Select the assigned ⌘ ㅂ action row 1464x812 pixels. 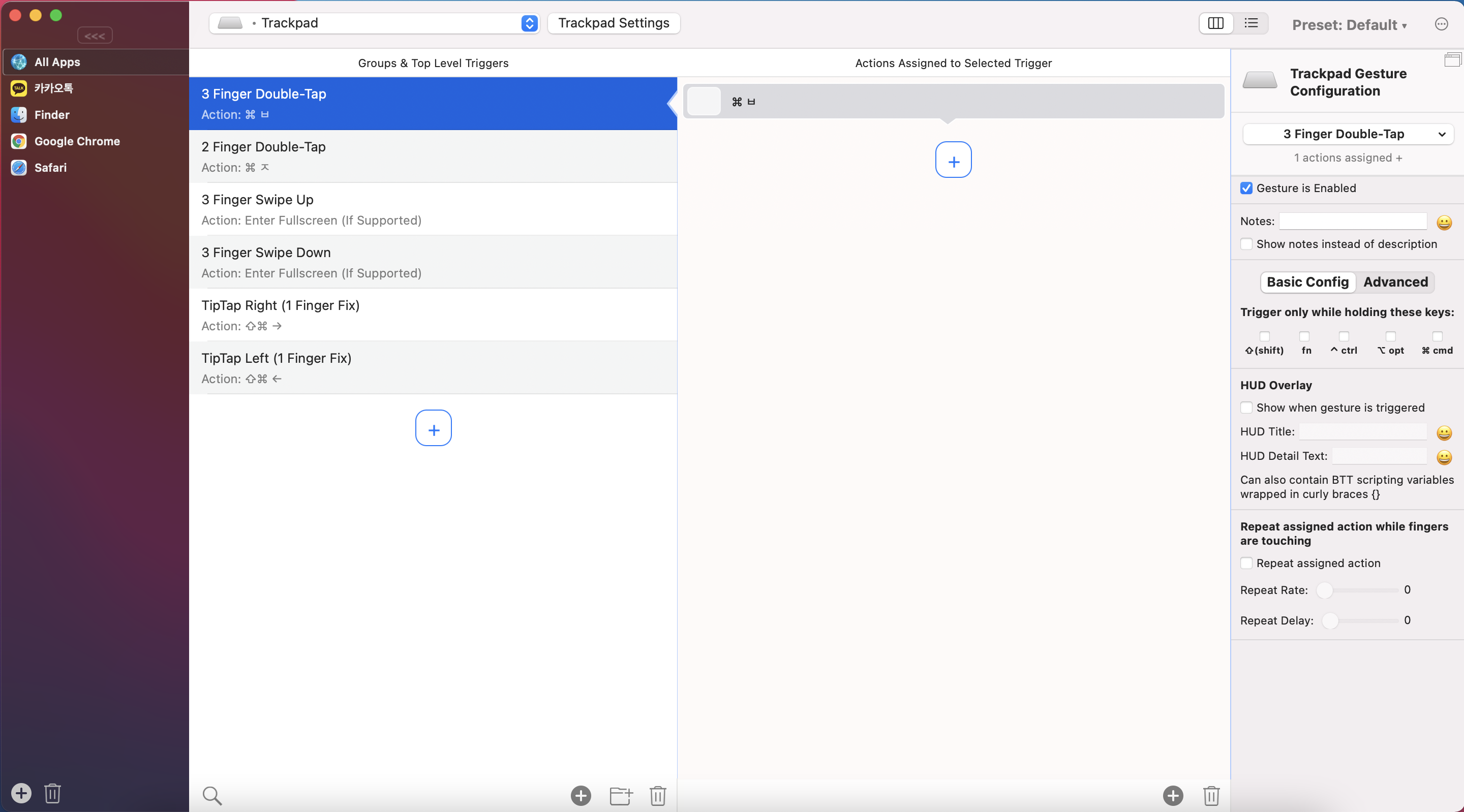tap(954, 101)
